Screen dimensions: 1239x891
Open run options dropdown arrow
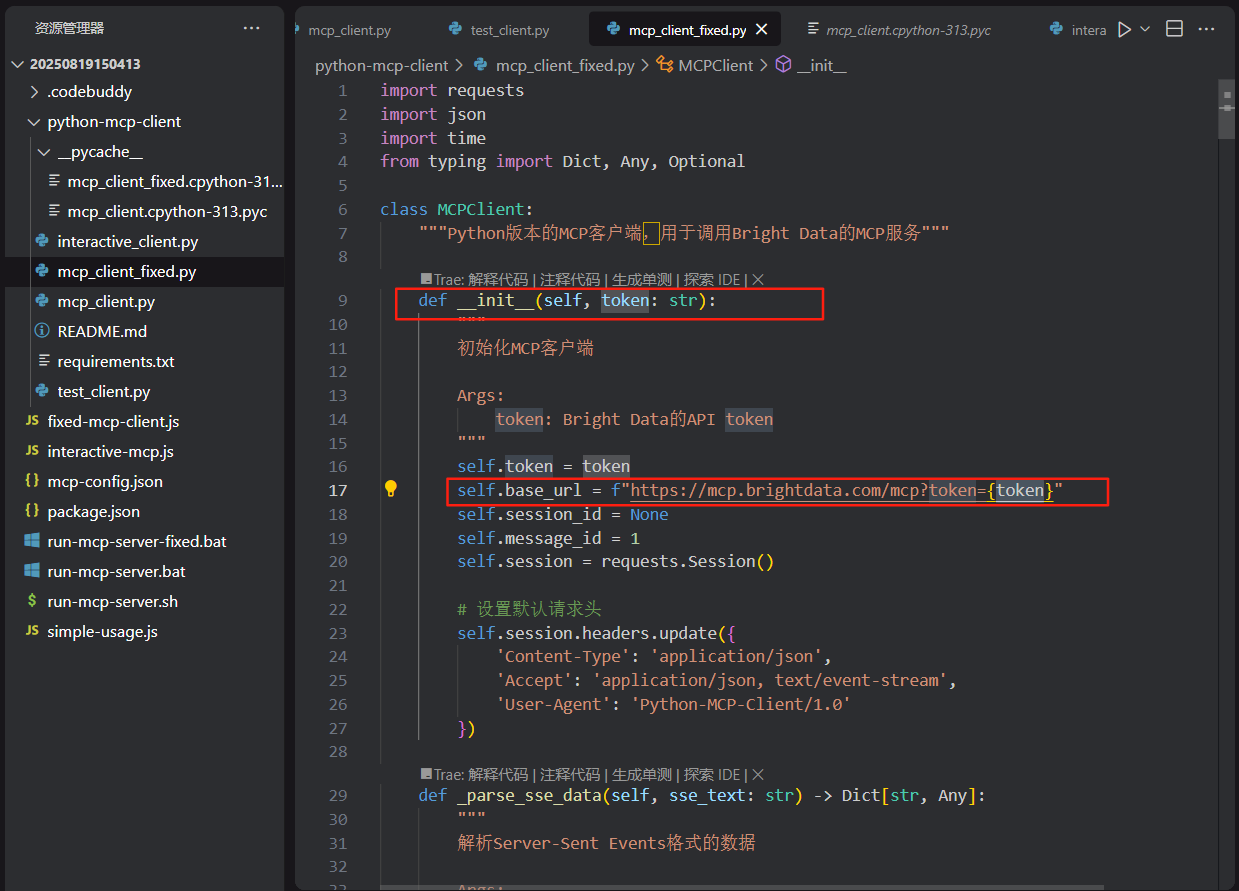[1146, 30]
